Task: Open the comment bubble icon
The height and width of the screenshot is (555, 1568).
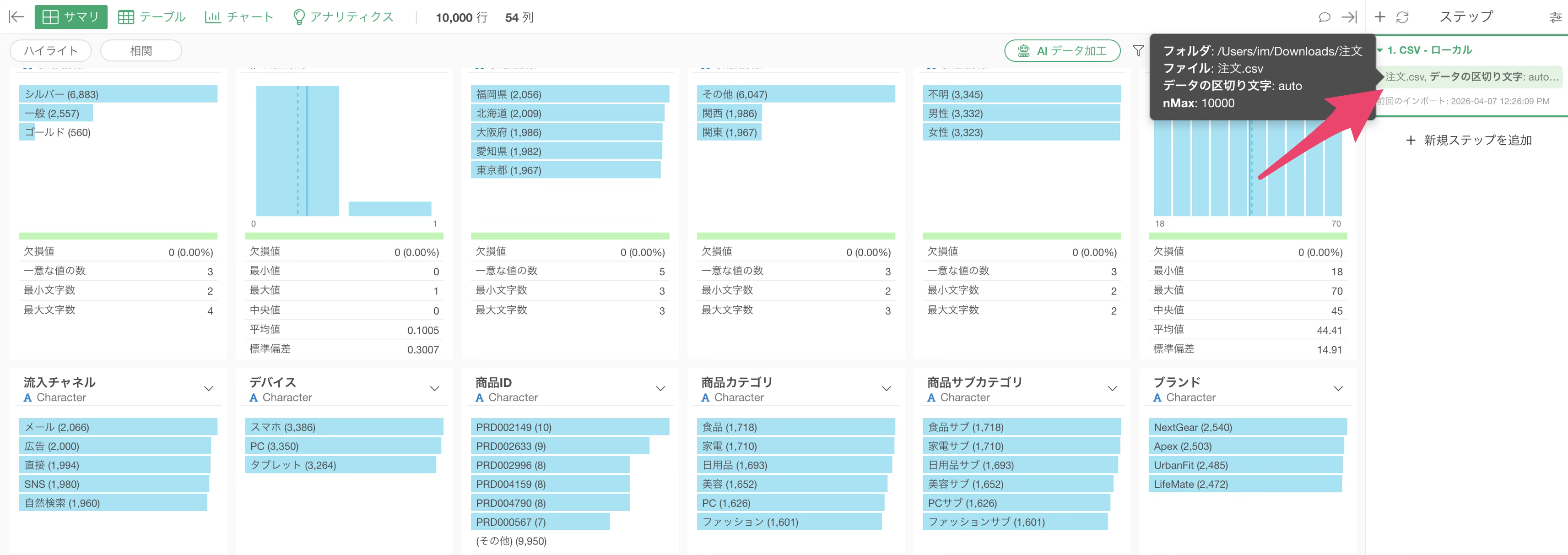Action: pos(1324,17)
